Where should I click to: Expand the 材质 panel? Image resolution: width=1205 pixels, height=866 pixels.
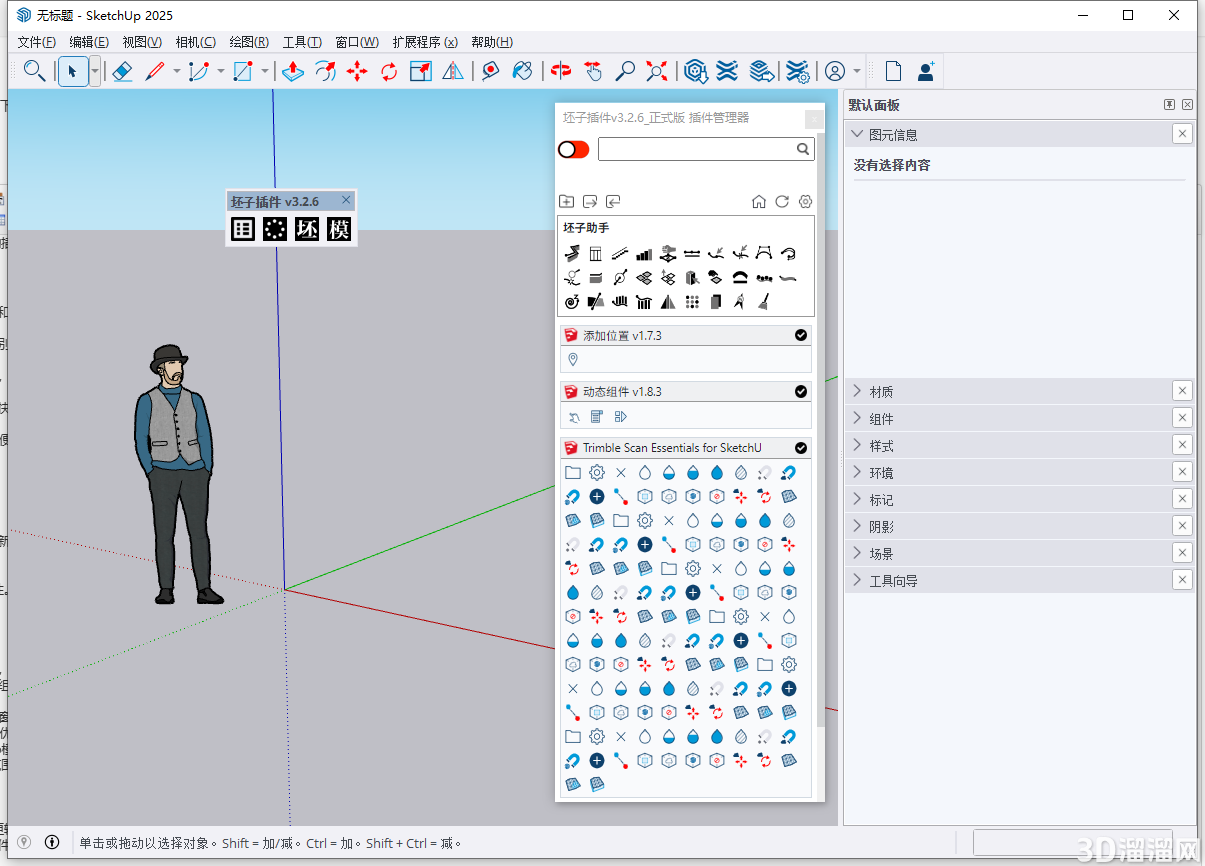857,391
